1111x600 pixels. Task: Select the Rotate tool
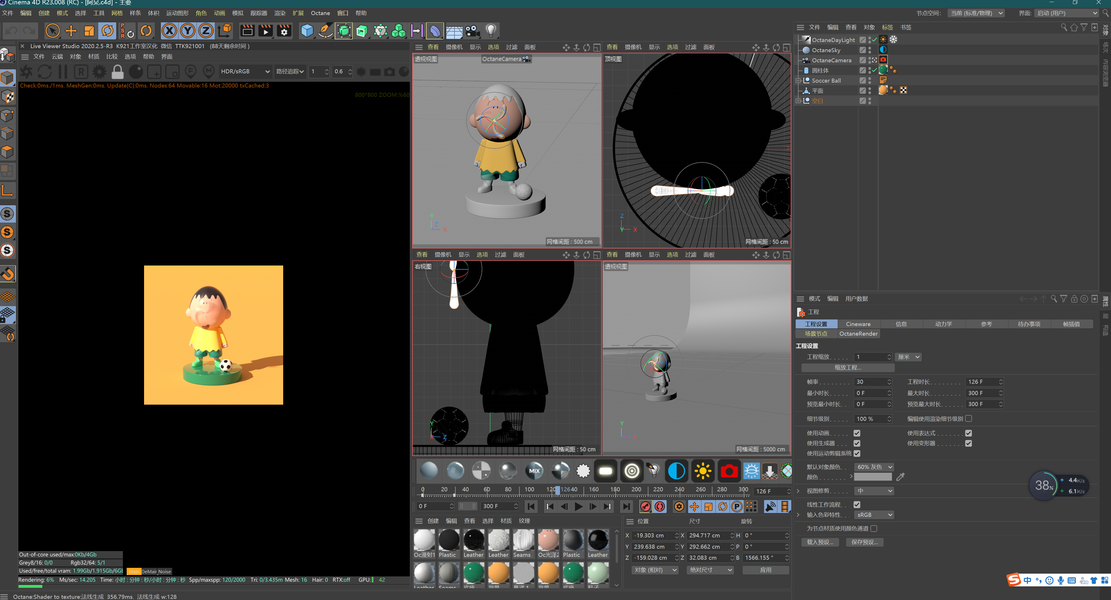tap(108, 30)
